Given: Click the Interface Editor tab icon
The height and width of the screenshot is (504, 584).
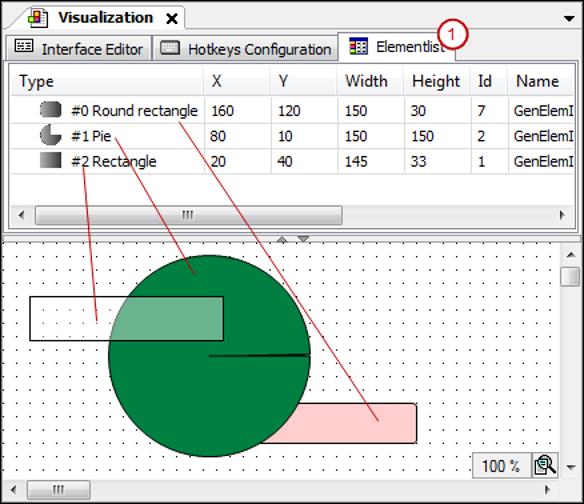Looking at the screenshot, I should pos(24,46).
